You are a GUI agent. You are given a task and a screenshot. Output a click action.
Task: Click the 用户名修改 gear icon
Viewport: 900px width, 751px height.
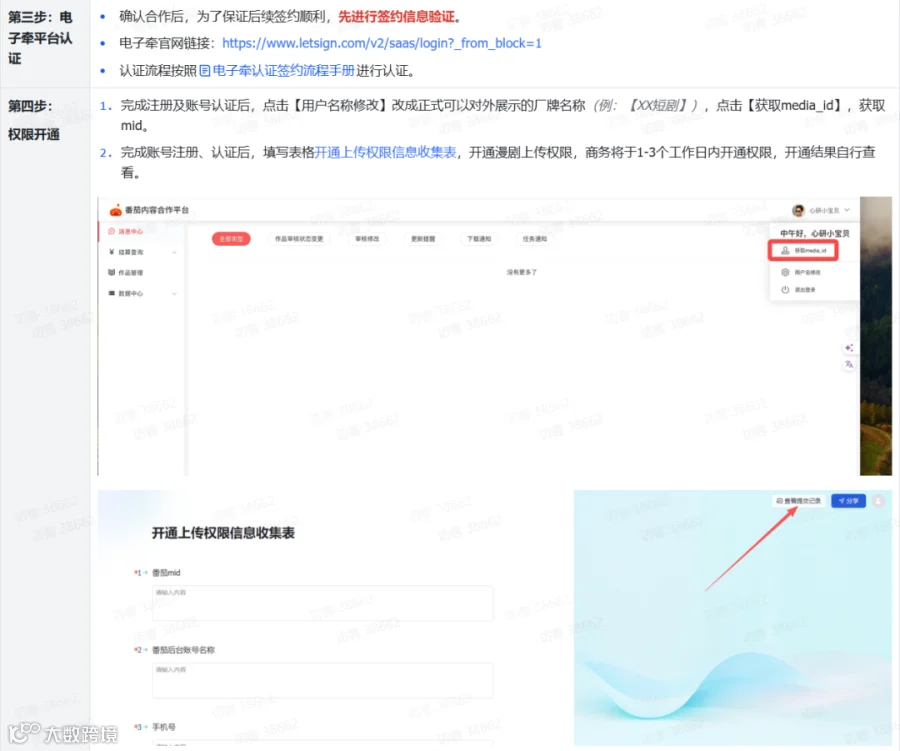(785, 273)
